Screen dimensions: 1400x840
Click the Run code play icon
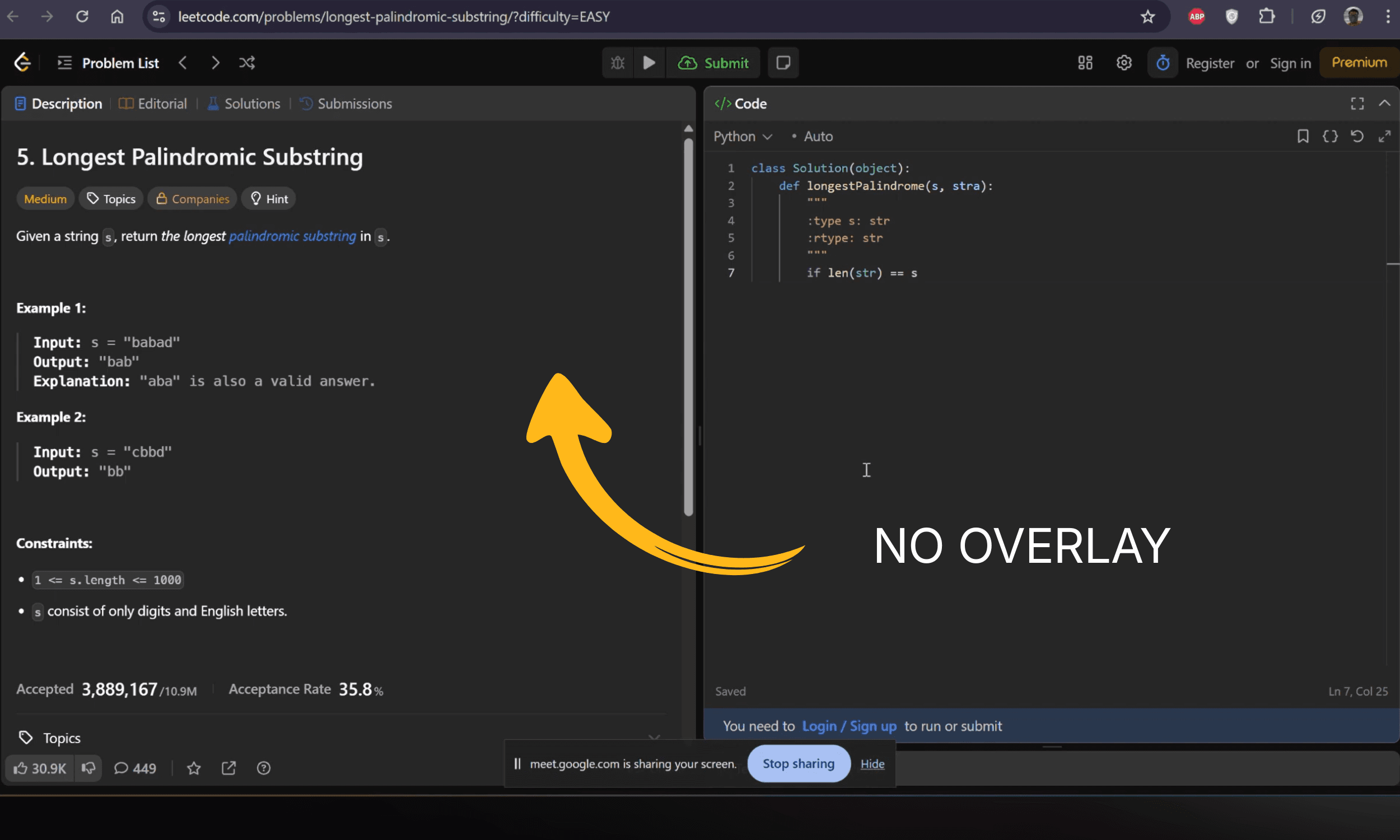[x=649, y=63]
